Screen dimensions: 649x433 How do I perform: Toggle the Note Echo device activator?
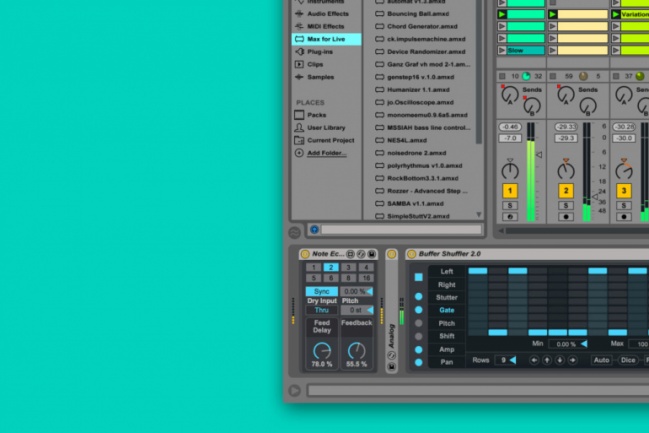(x=305, y=254)
